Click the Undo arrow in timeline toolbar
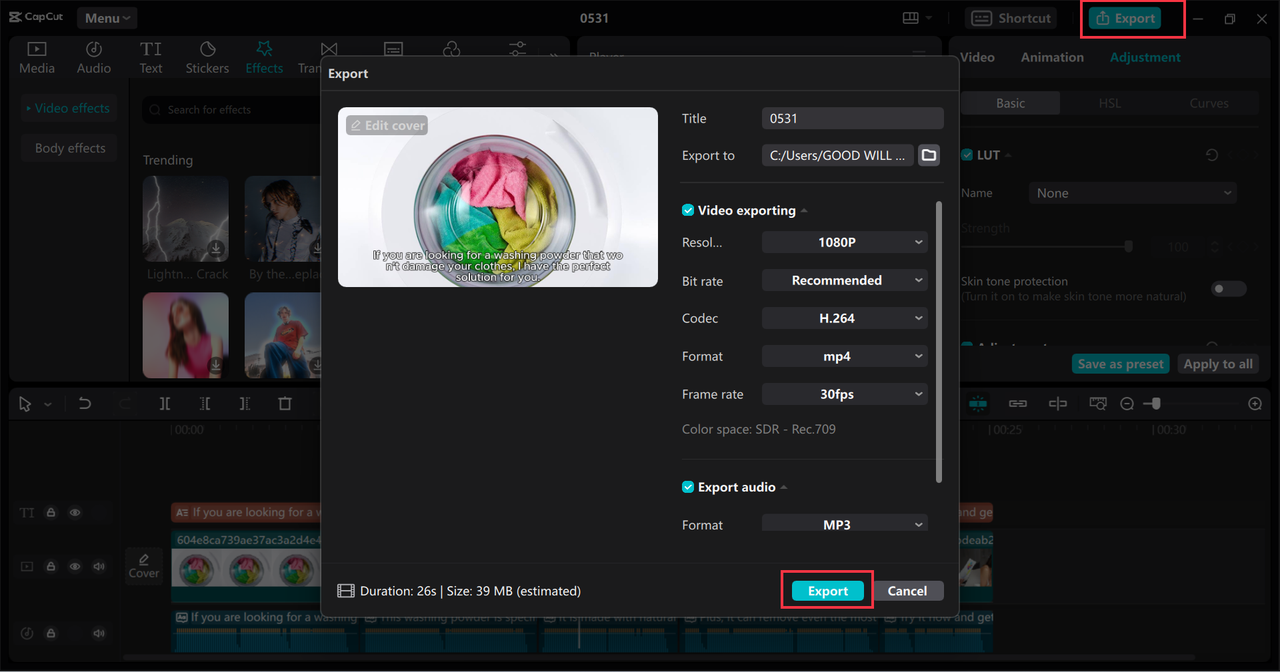This screenshot has height=672, width=1280. click(85, 403)
